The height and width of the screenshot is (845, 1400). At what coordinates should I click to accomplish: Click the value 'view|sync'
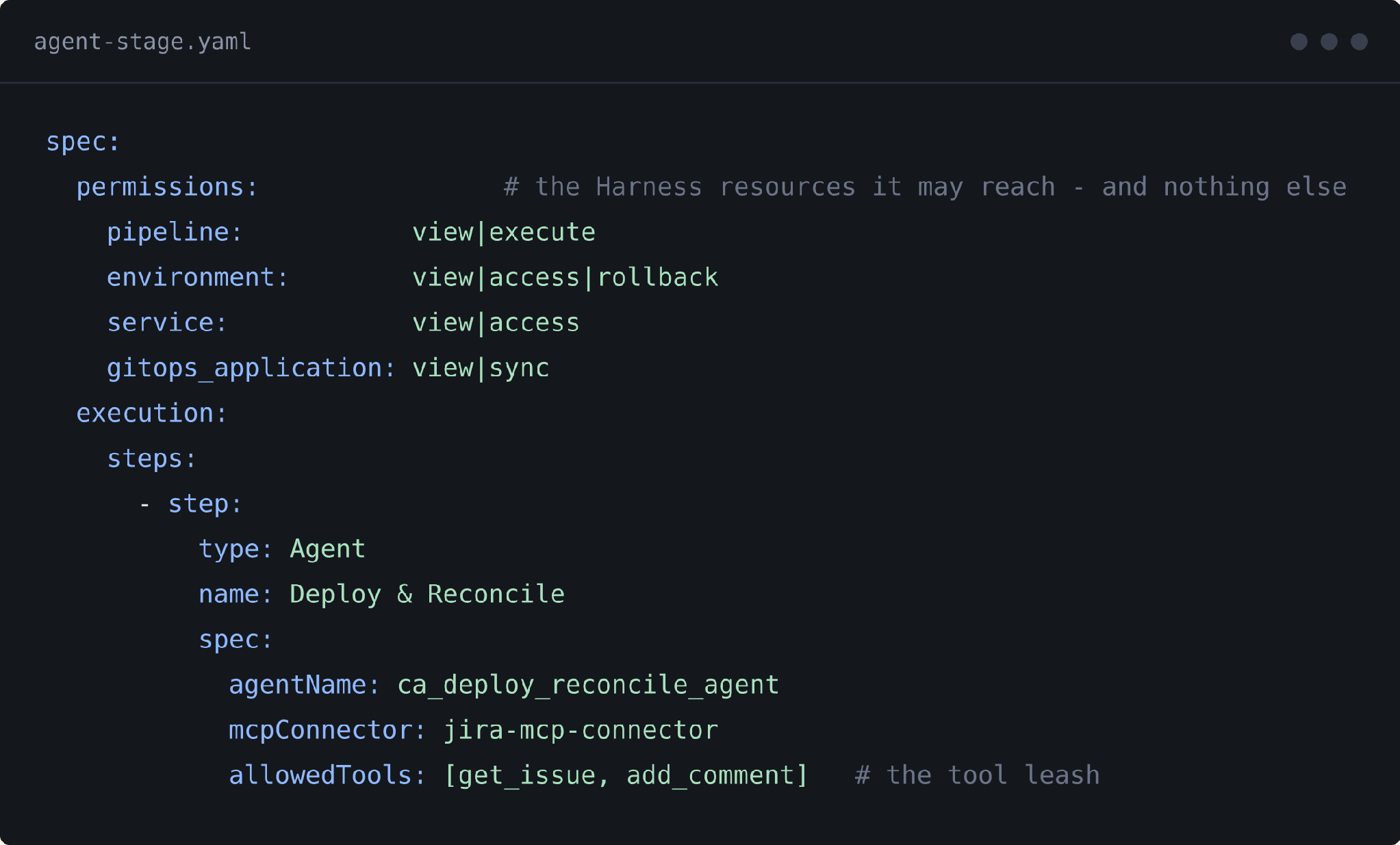coord(481,367)
